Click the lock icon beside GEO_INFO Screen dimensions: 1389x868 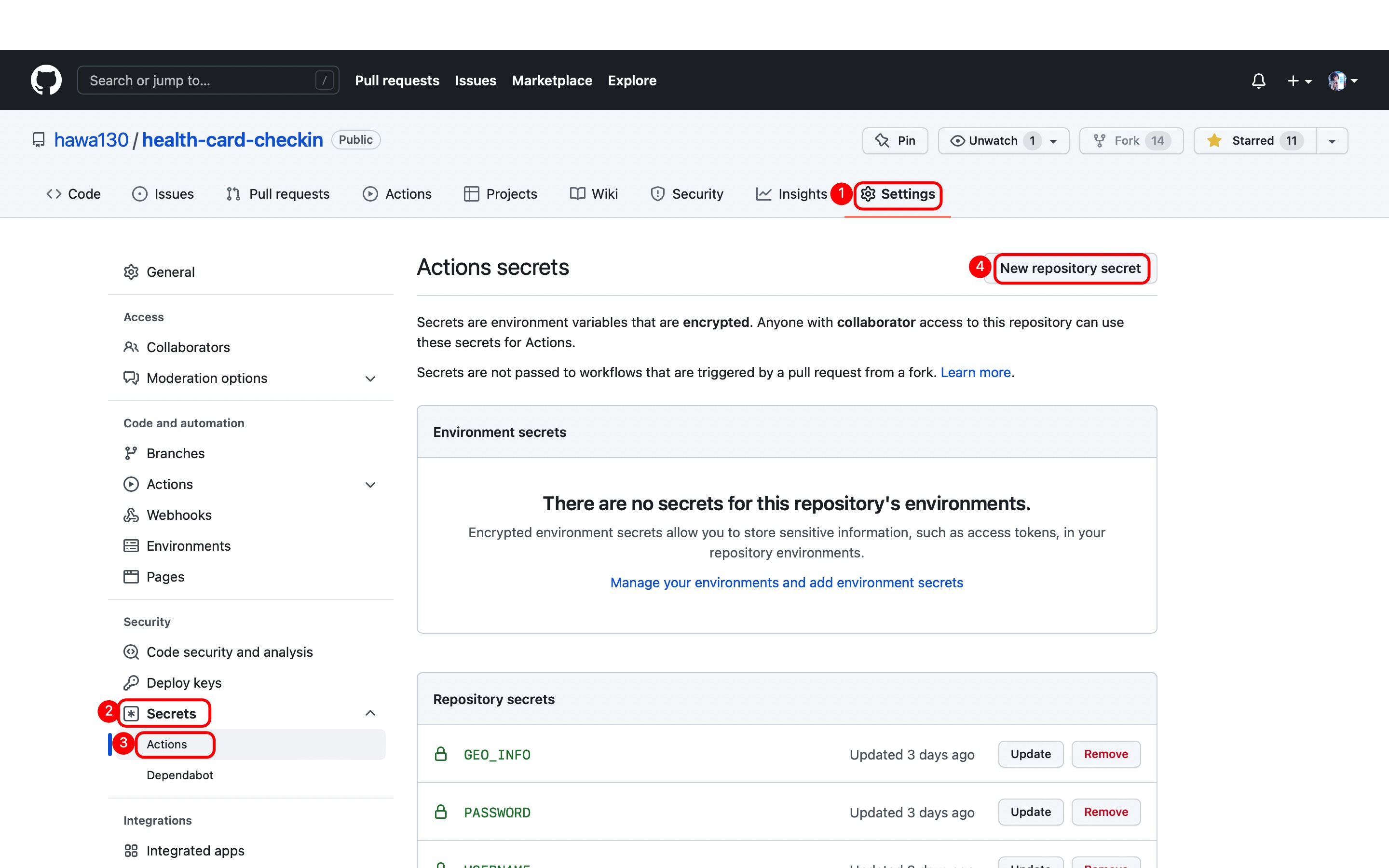[x=441, y=754]
